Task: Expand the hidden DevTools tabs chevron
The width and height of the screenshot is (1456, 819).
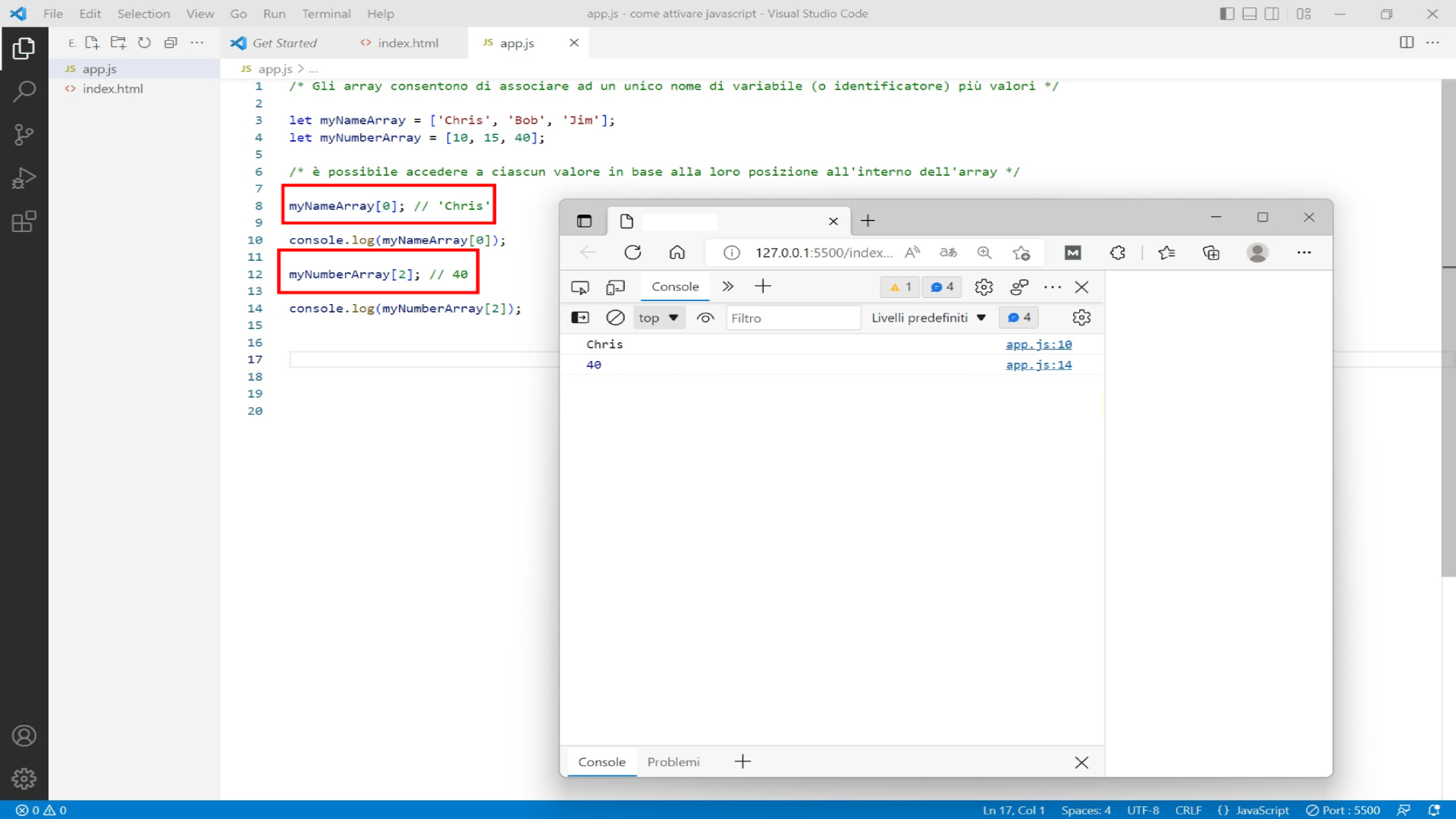Action: click(x=728, y=287)
